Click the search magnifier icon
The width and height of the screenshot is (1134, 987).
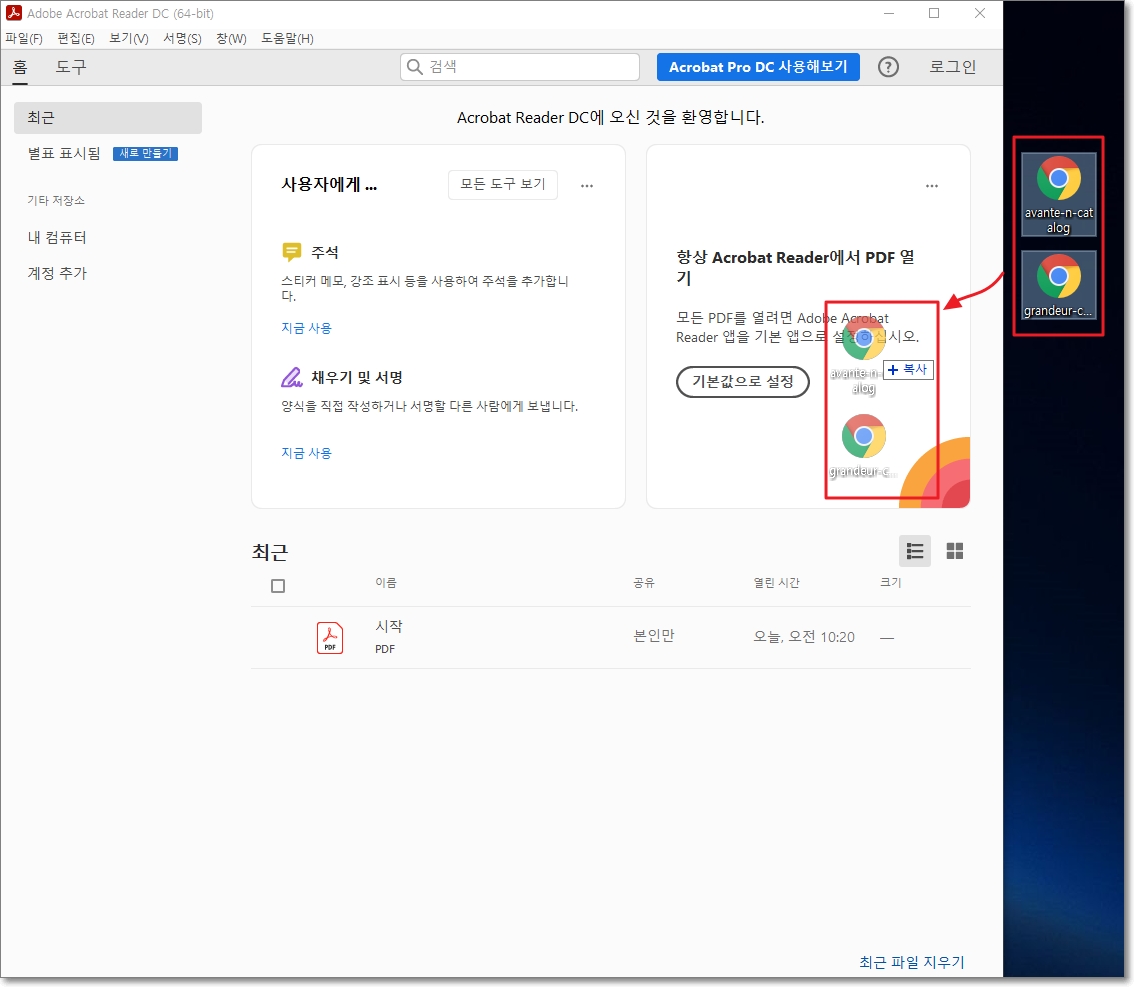click(414, 67)
